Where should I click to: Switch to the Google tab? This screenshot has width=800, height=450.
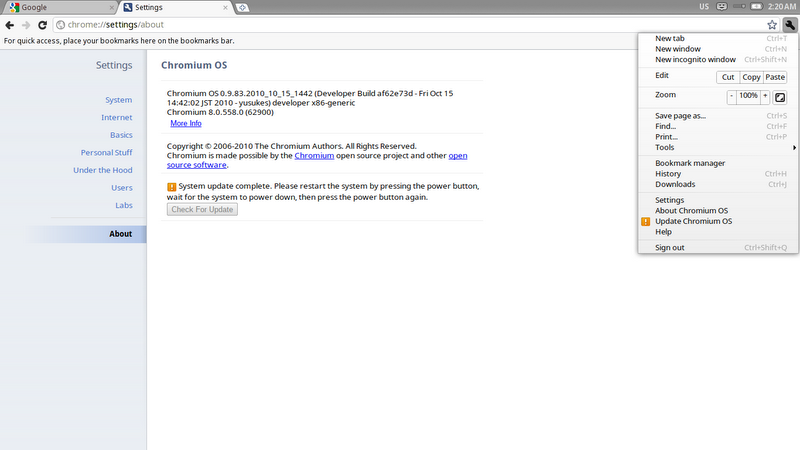(60, 8)
